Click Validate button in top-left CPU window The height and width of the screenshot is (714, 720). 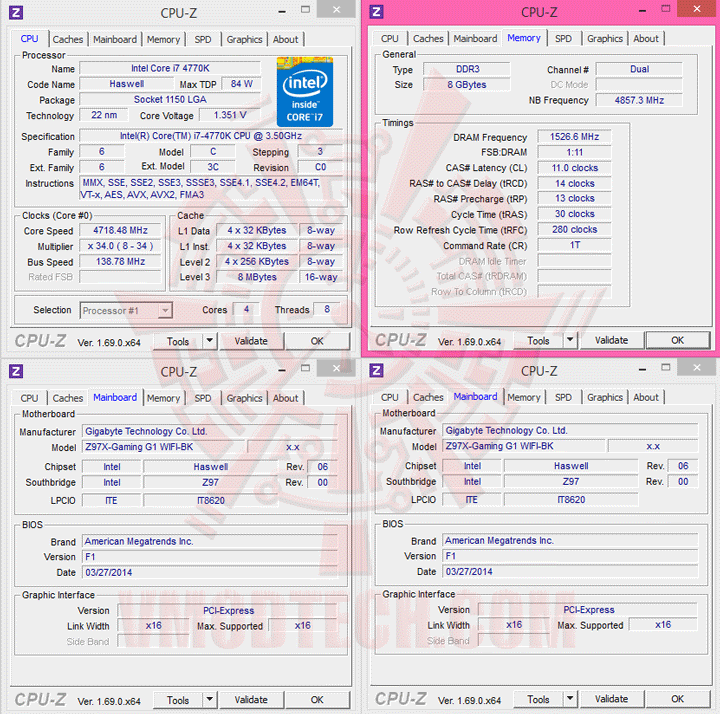(x=251, y=341)
